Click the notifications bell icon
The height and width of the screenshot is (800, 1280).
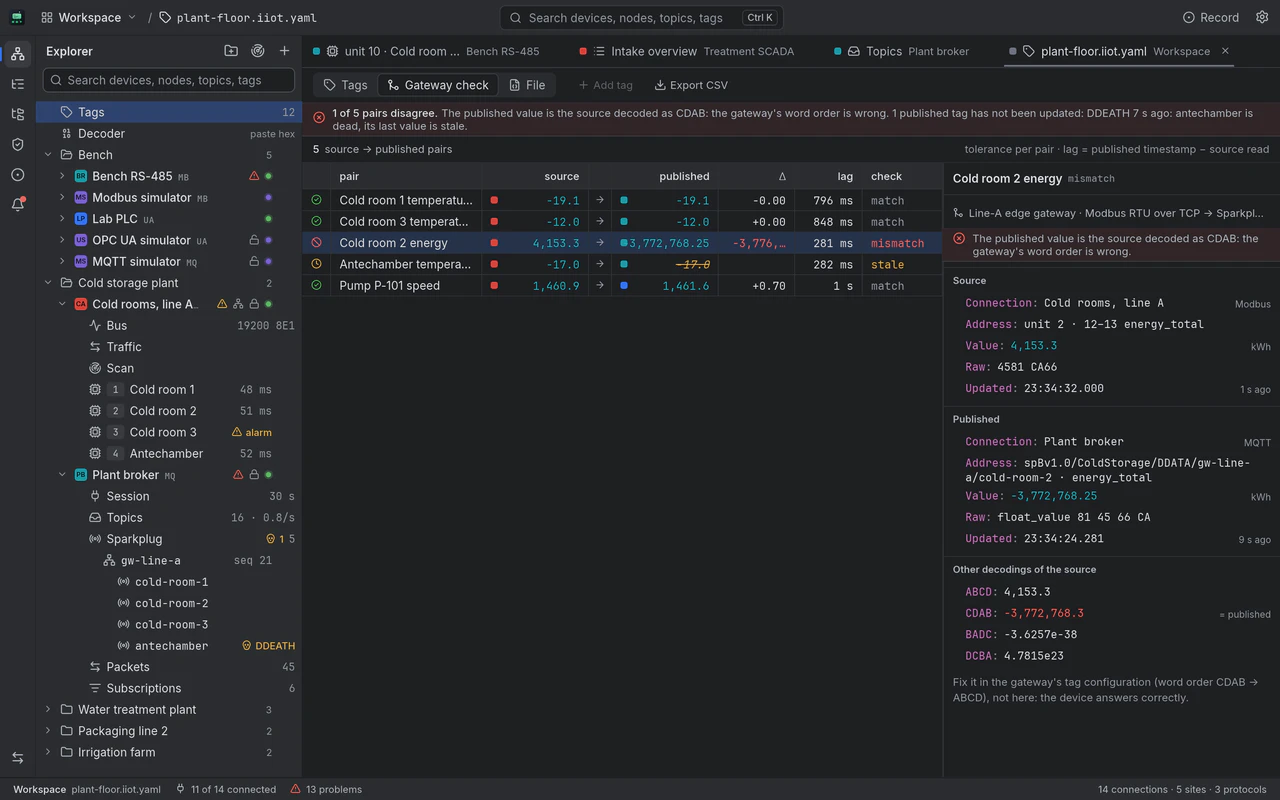(x=18, y=204)
